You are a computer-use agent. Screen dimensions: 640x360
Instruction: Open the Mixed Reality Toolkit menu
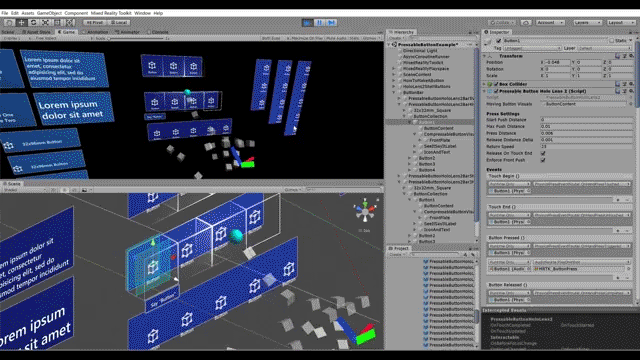point(111,13)
